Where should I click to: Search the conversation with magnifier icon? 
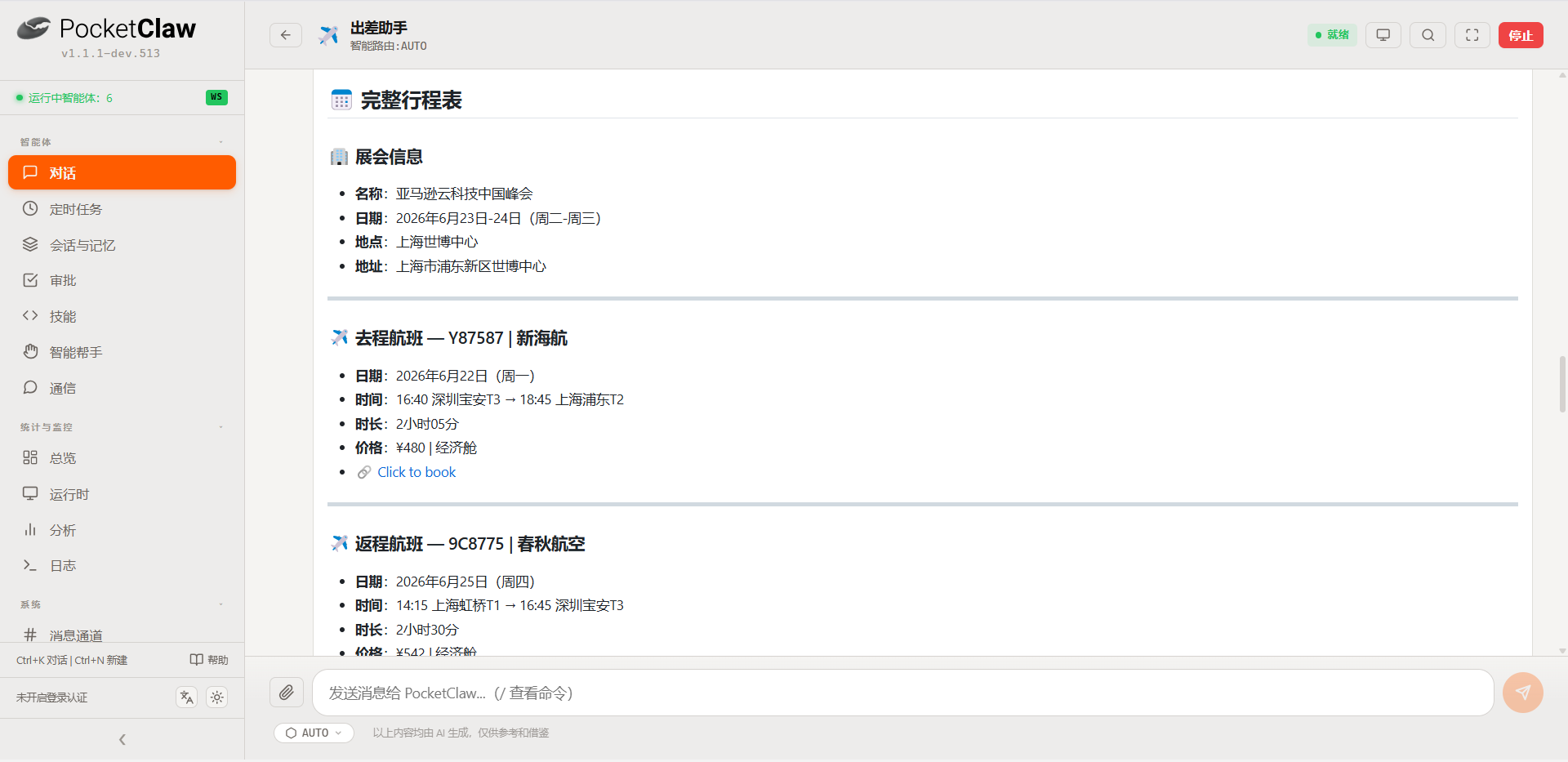click(x=1428, y=35)
